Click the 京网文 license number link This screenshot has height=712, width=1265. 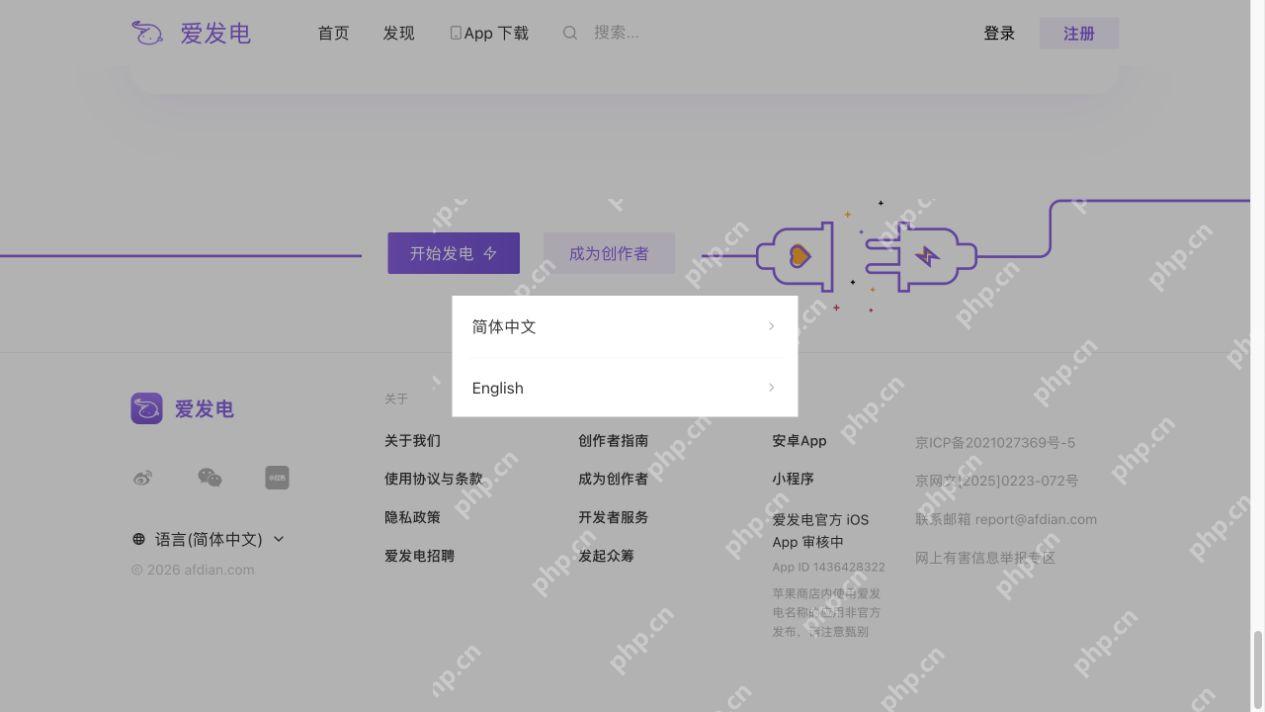click(997, 481)
